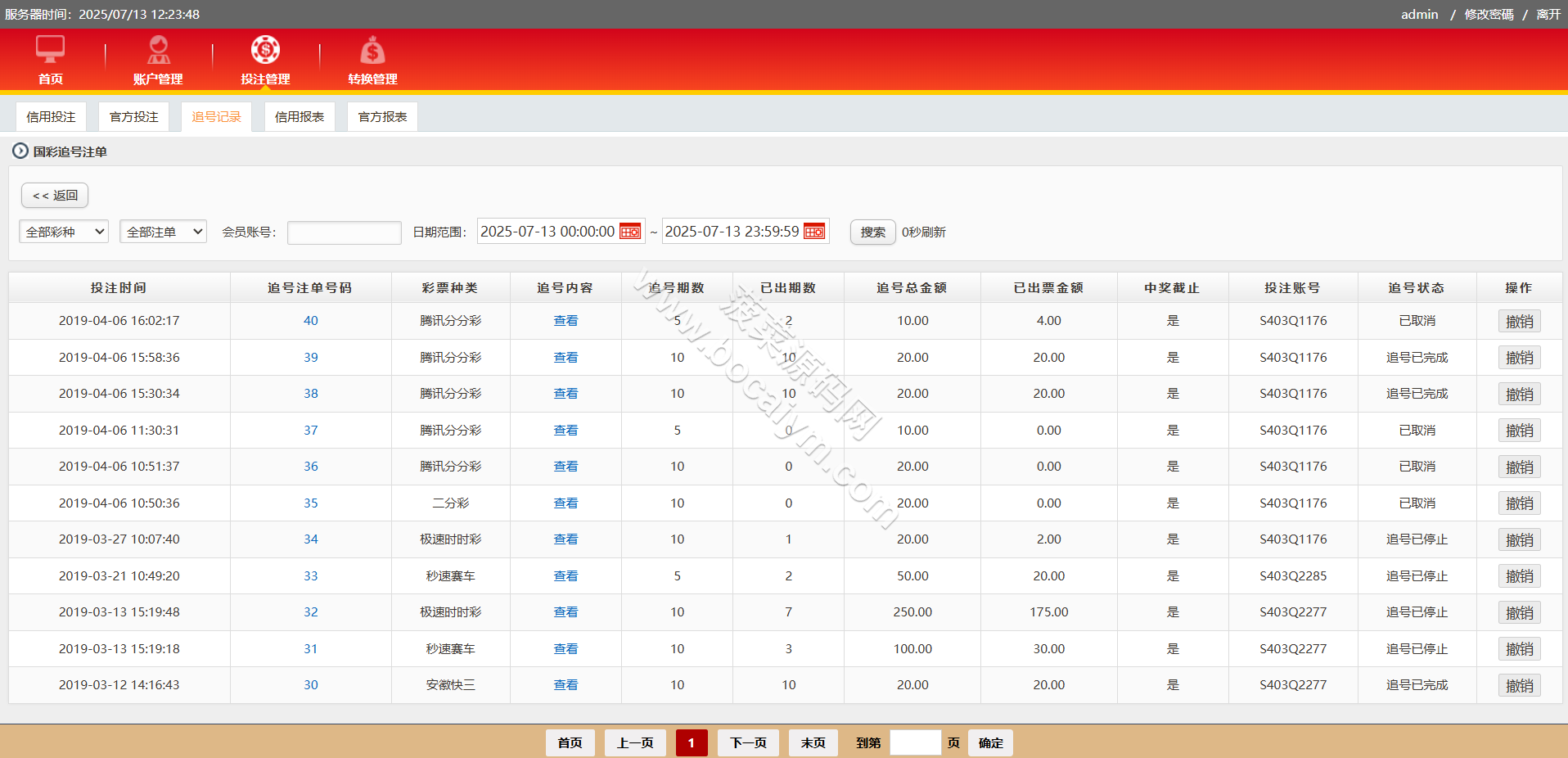
Task: Click 修改密码 link in header
Action: click(x=1489, y=14)
